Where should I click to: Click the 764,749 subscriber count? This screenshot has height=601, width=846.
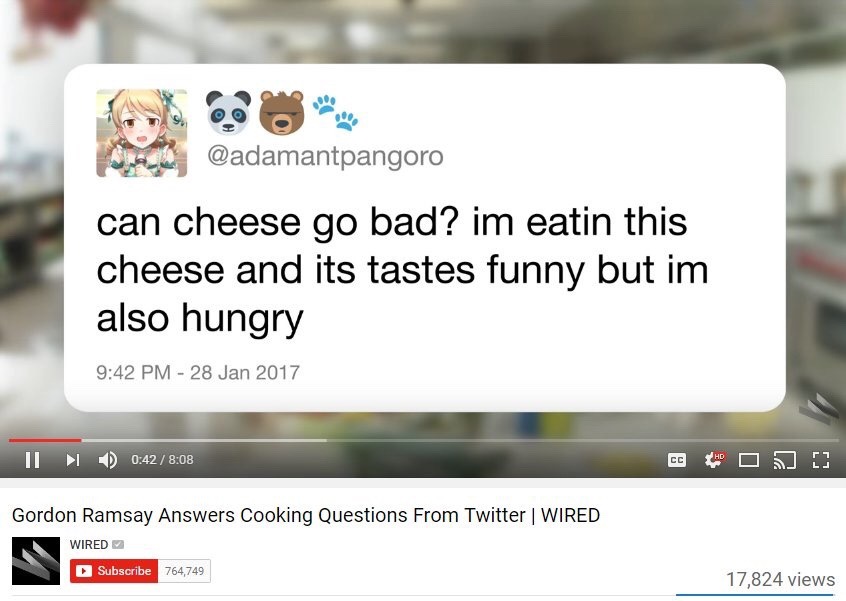point(185,571)
